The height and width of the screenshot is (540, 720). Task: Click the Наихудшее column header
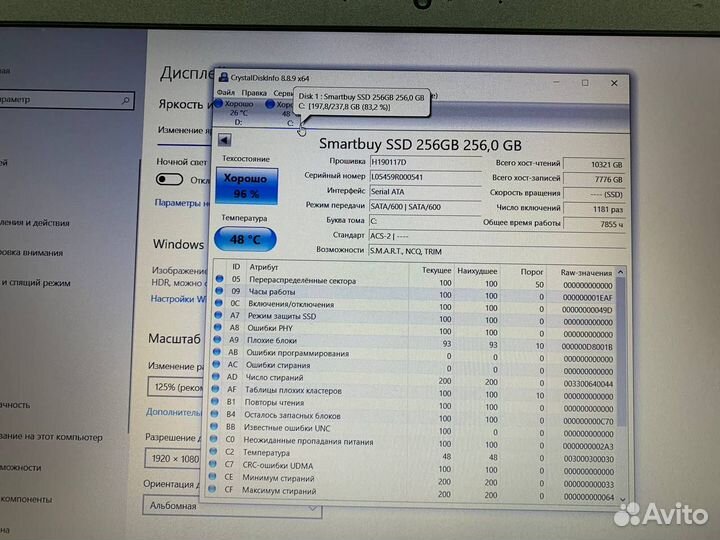point(477,271)
